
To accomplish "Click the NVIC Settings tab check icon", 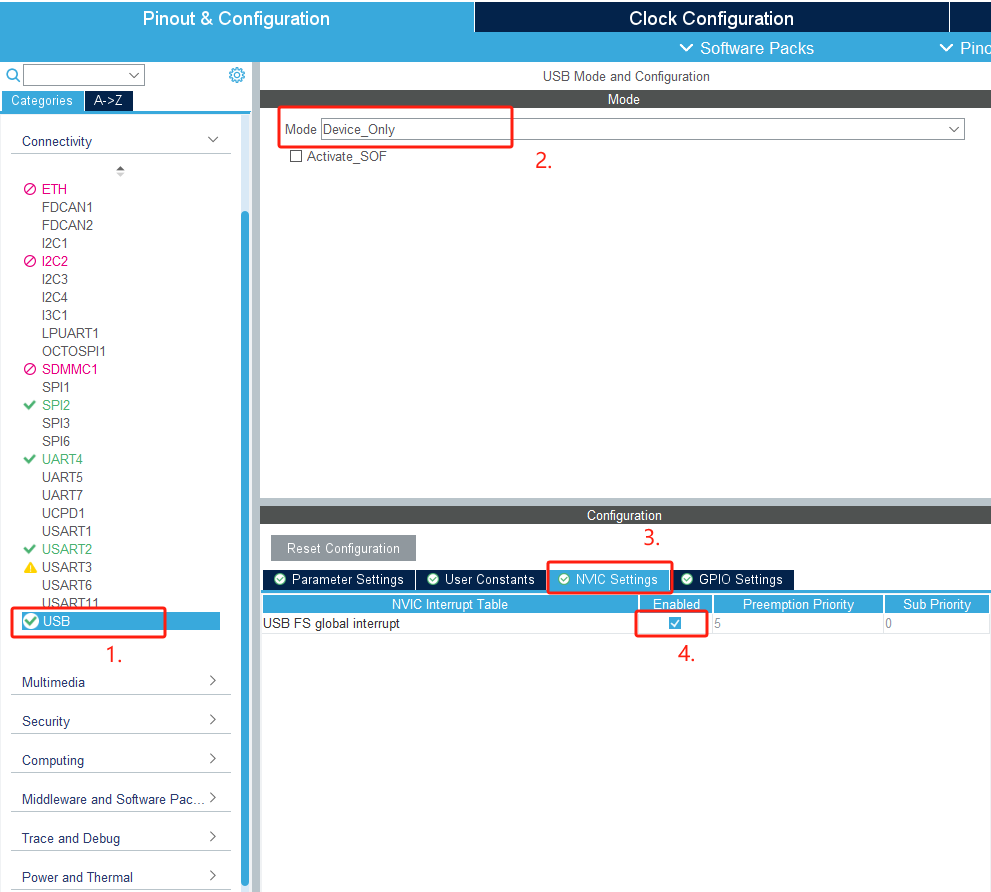I will 564,579.
